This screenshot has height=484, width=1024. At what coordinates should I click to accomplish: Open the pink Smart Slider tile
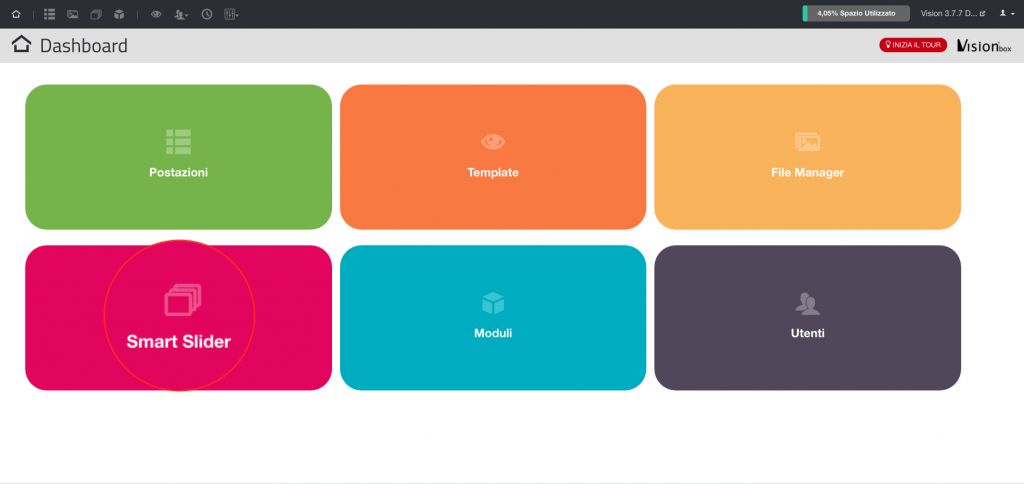[x=178, y=318]
